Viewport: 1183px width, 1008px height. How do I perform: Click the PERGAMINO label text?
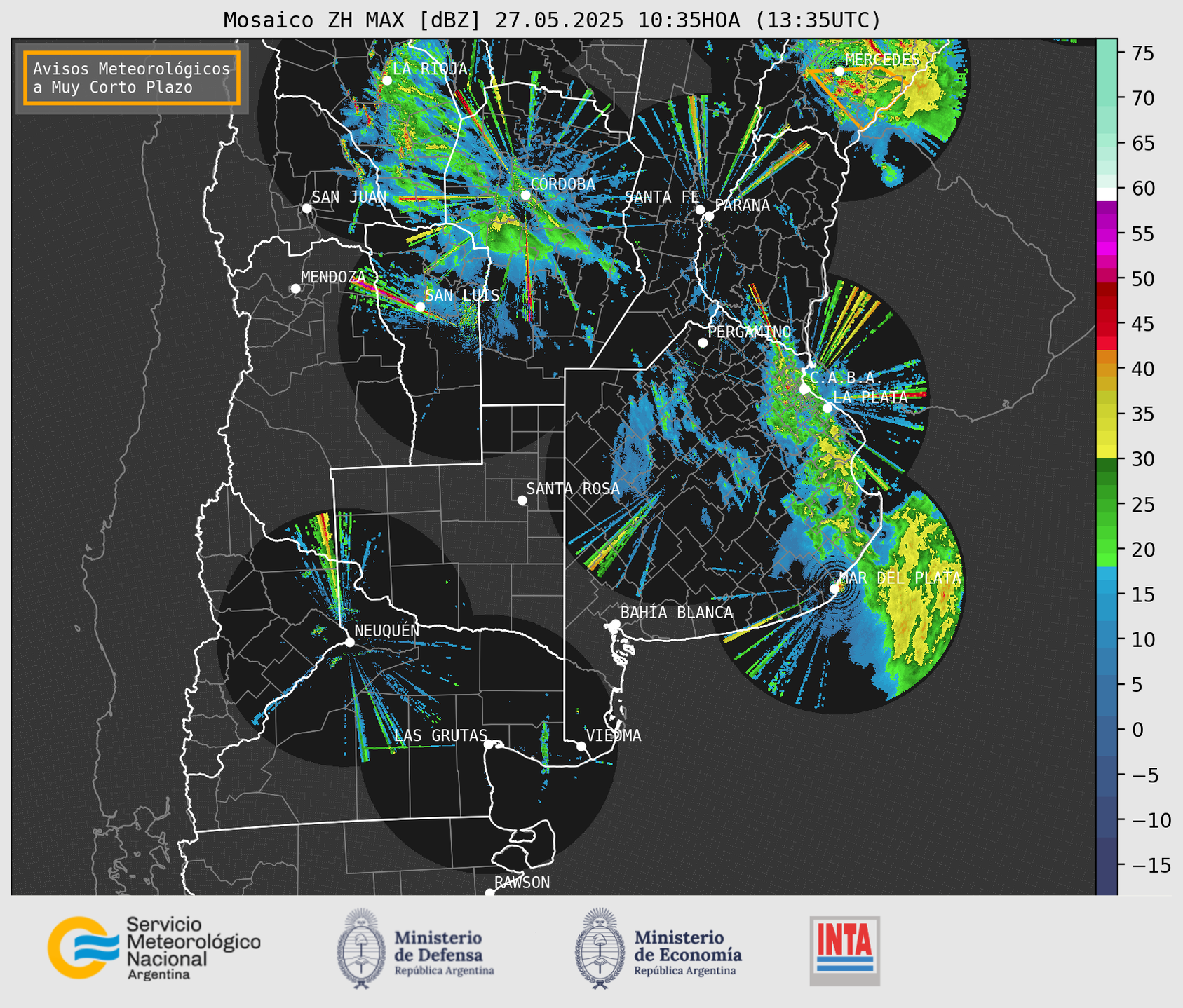(750, 332)
